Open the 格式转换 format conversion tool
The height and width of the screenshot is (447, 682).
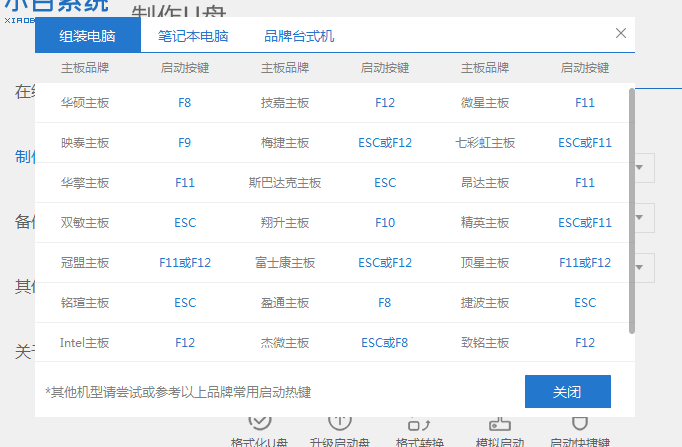coord(419,424)
